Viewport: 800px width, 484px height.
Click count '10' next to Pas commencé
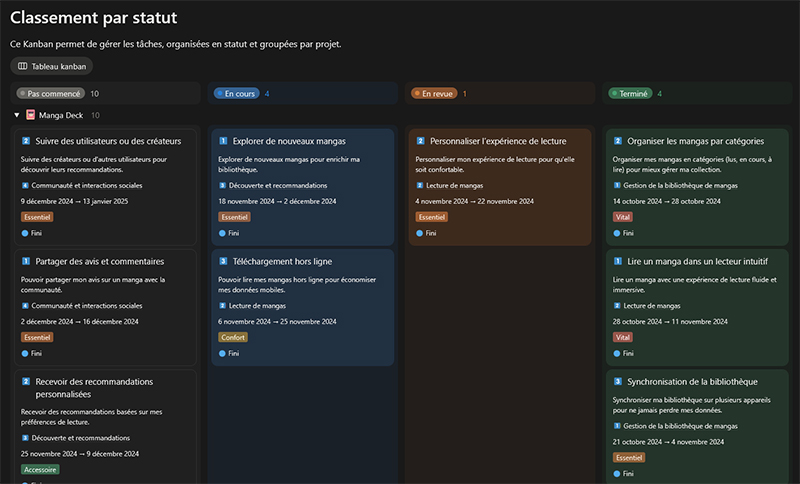coord(94,93)
